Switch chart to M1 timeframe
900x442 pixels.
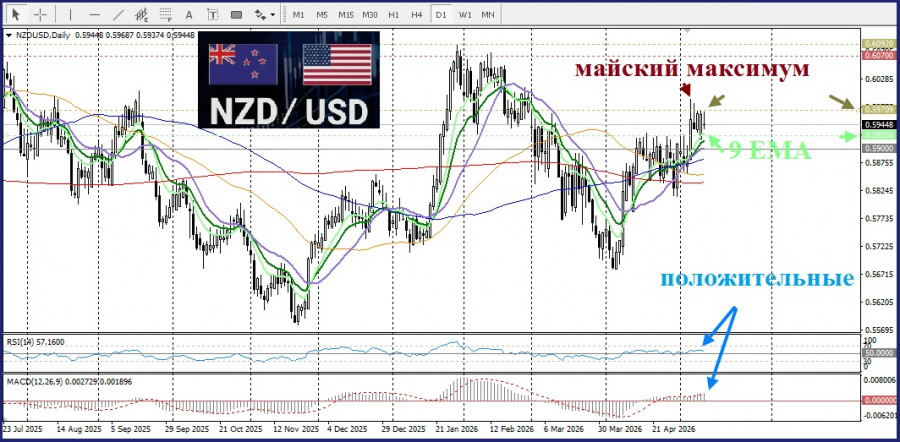pyautogui.click(x=298, y=14)
